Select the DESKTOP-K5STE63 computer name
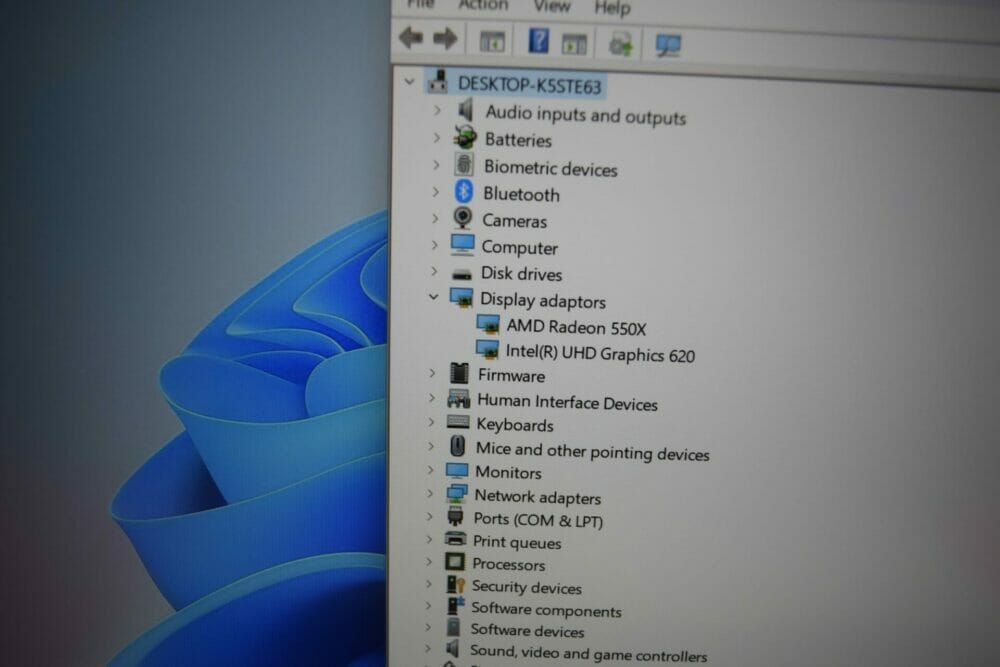The width and height of the screenshot is (1000, 667). [529, 85]
